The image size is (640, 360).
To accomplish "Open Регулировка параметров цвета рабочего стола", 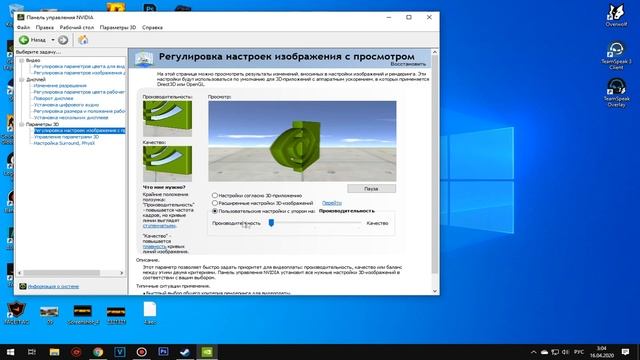I will point(79,92).
